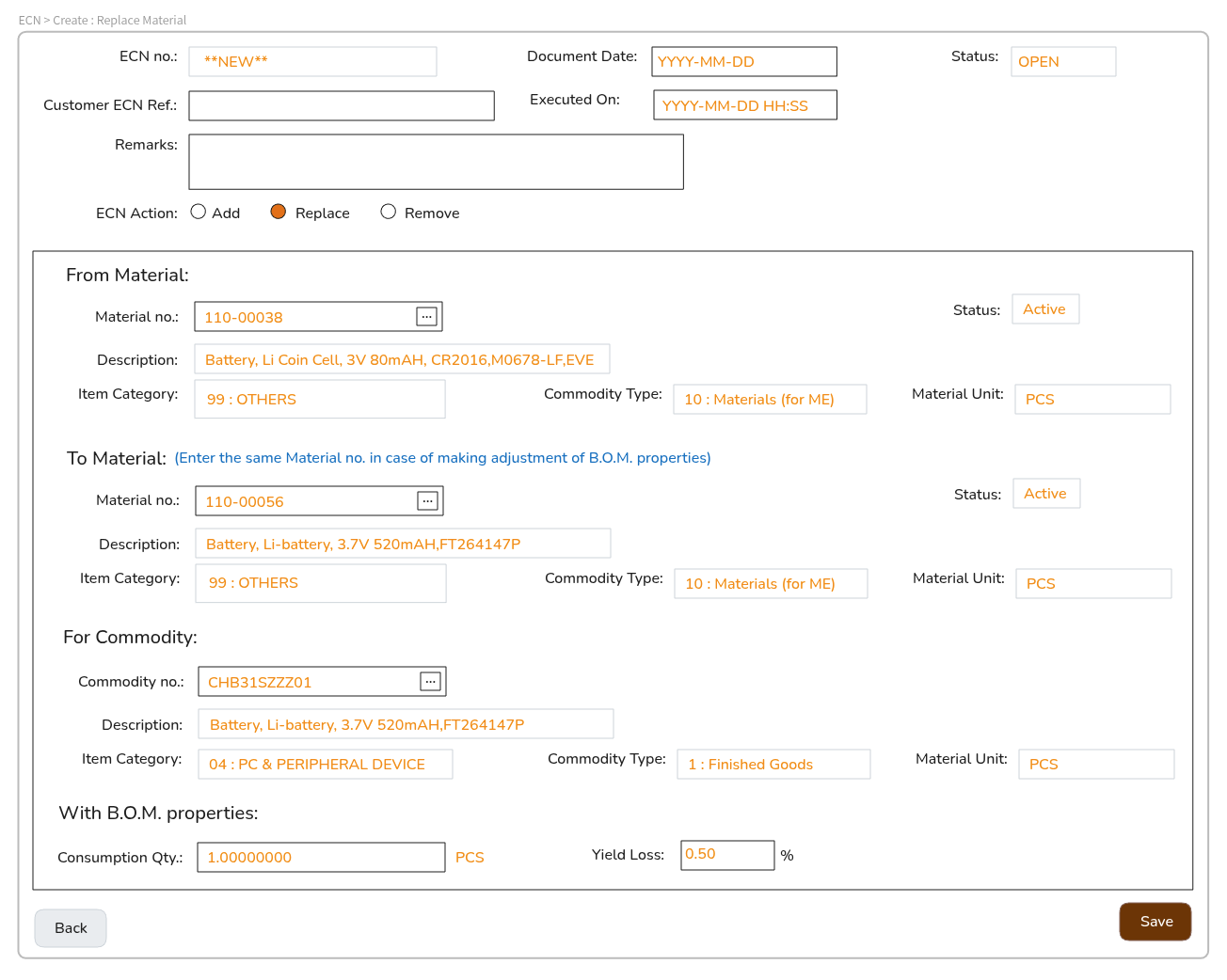
Task: Click the Back button
Action: pos(71,928)
